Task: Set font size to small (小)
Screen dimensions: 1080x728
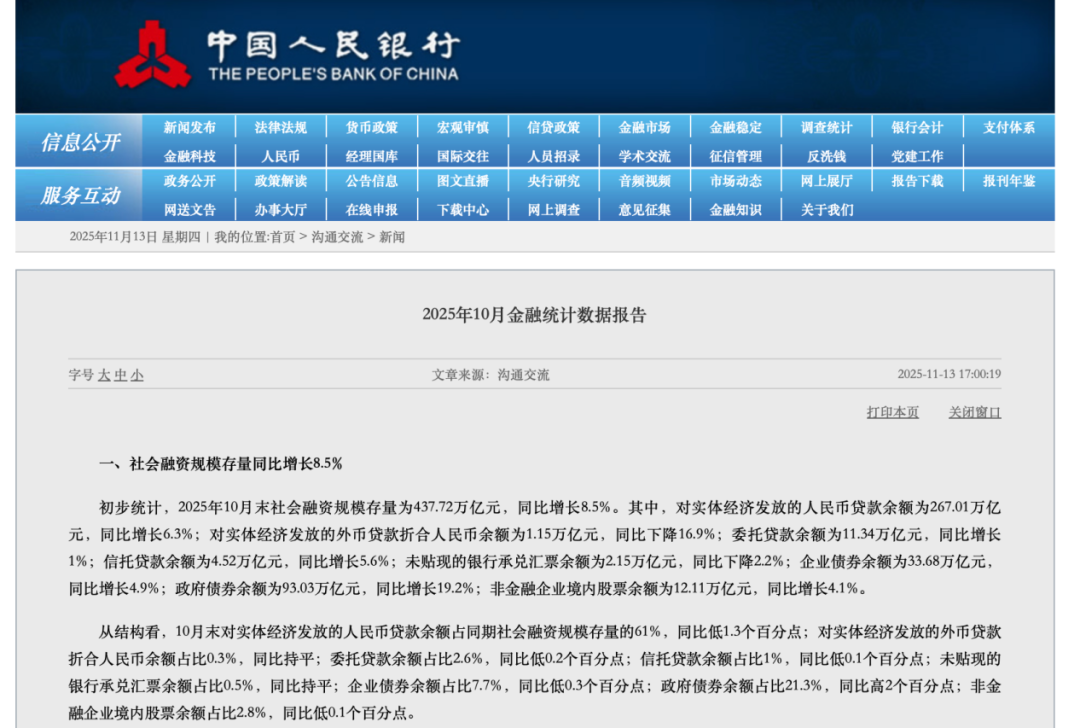Action: point(137,375)
